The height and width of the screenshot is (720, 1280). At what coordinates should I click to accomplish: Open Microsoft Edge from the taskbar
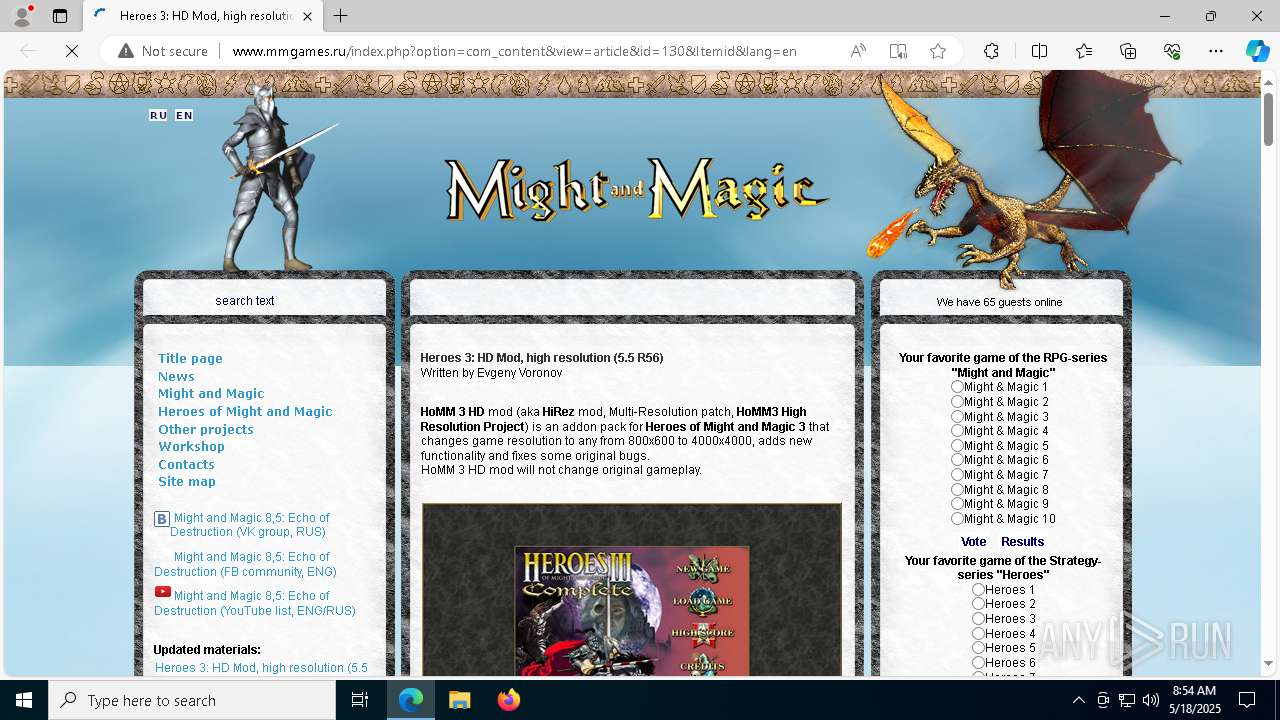(x=411, y=700)
